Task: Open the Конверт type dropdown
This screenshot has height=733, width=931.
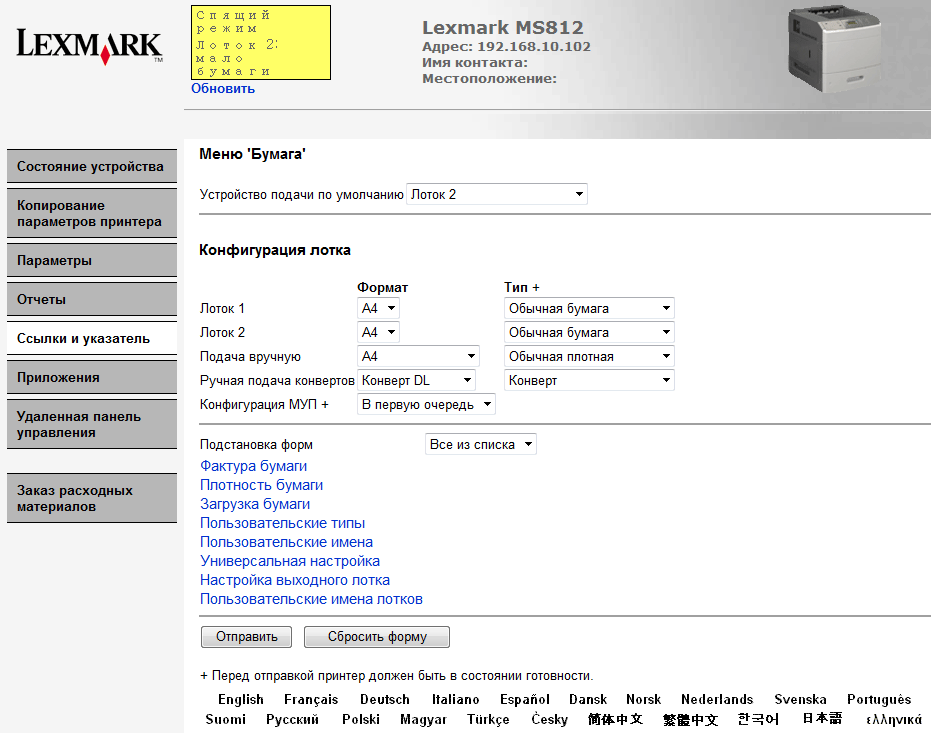Action: 589,380
